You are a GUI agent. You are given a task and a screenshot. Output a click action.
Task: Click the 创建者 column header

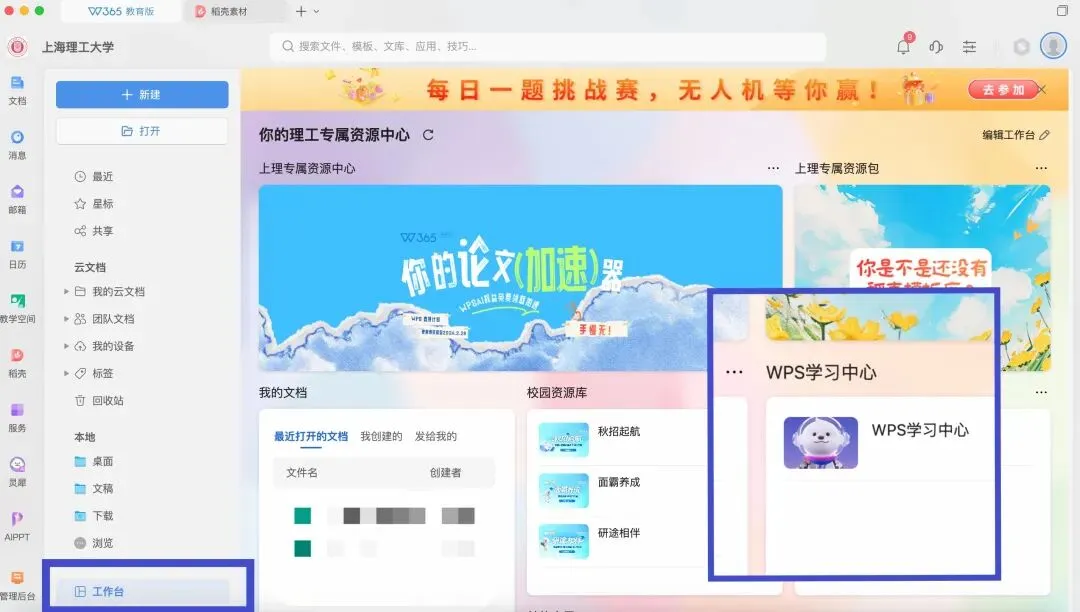pos(445,472)
